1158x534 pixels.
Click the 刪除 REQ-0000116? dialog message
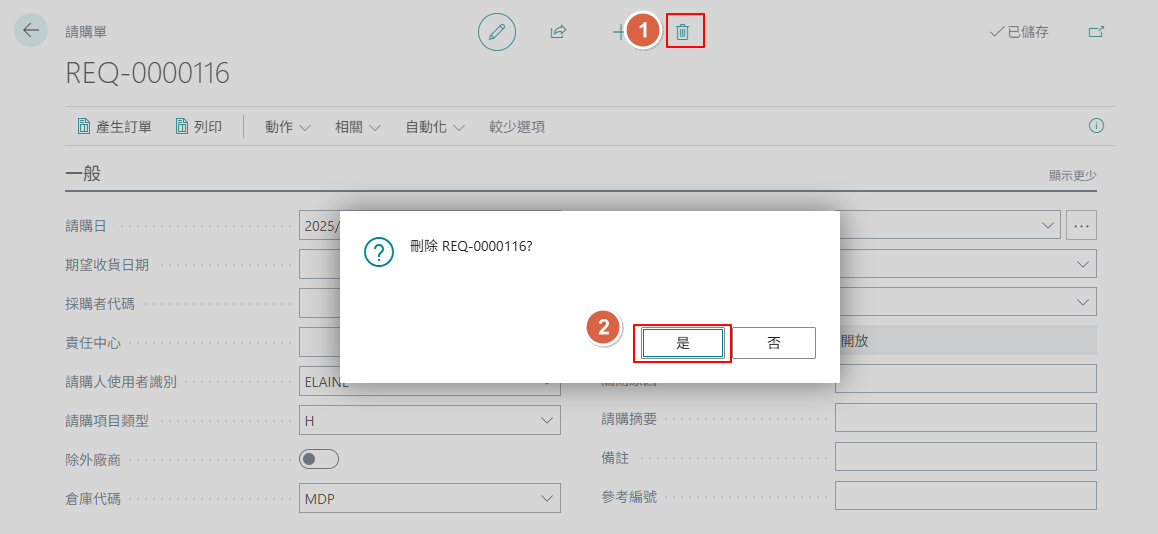471,247
